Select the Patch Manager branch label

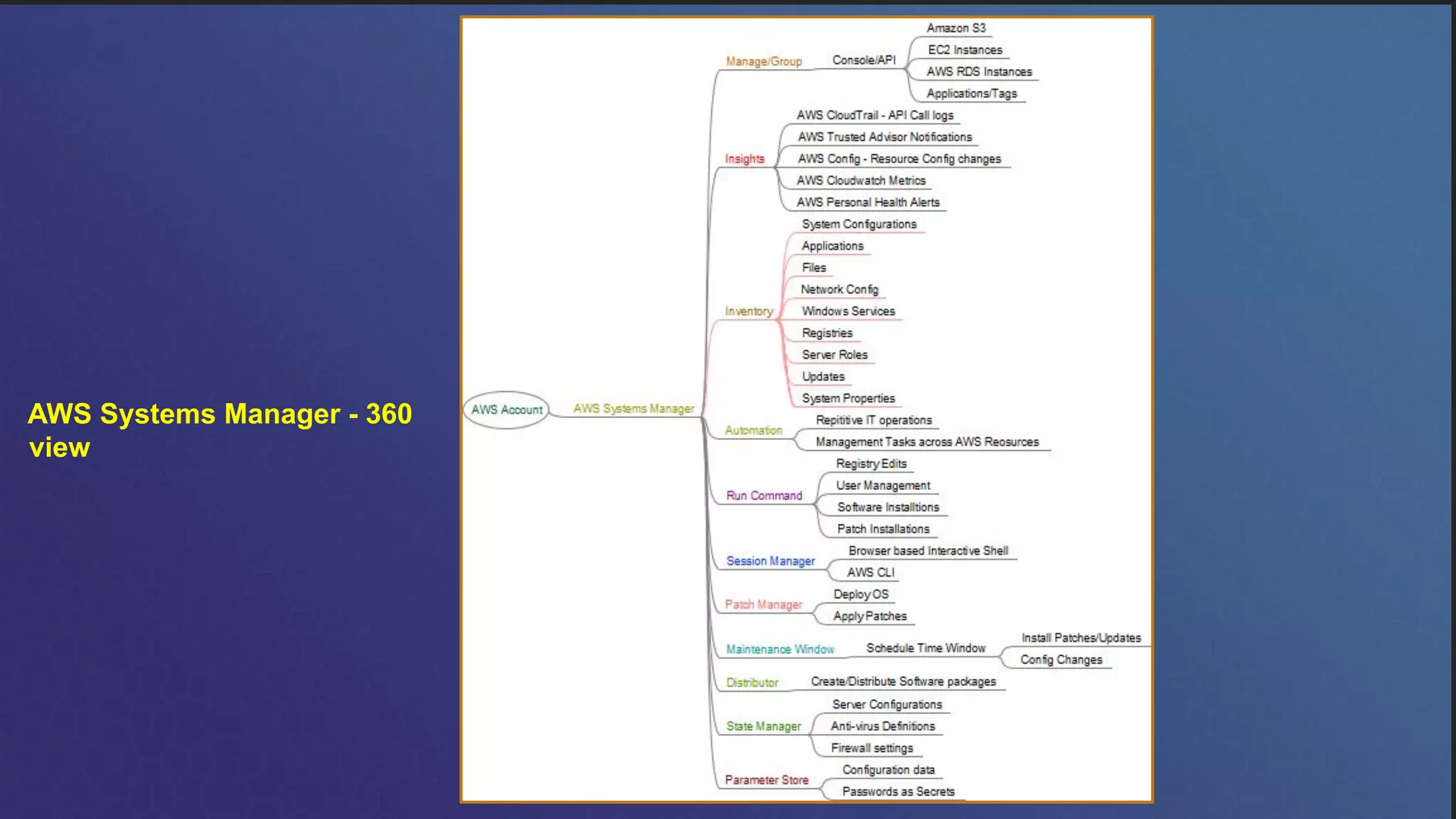point(763,604)
